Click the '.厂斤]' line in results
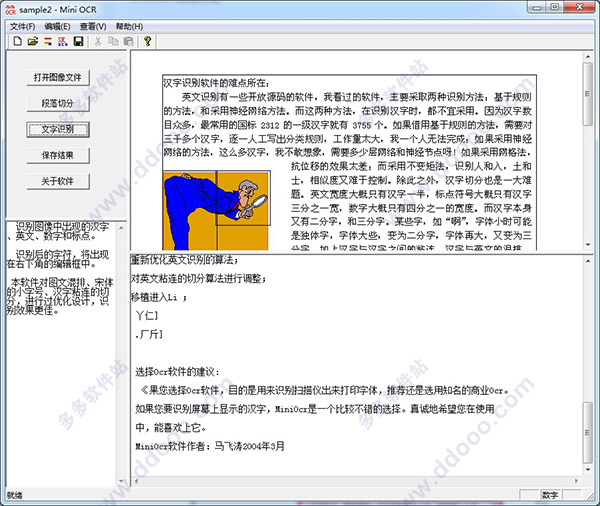 pos(150,335)
